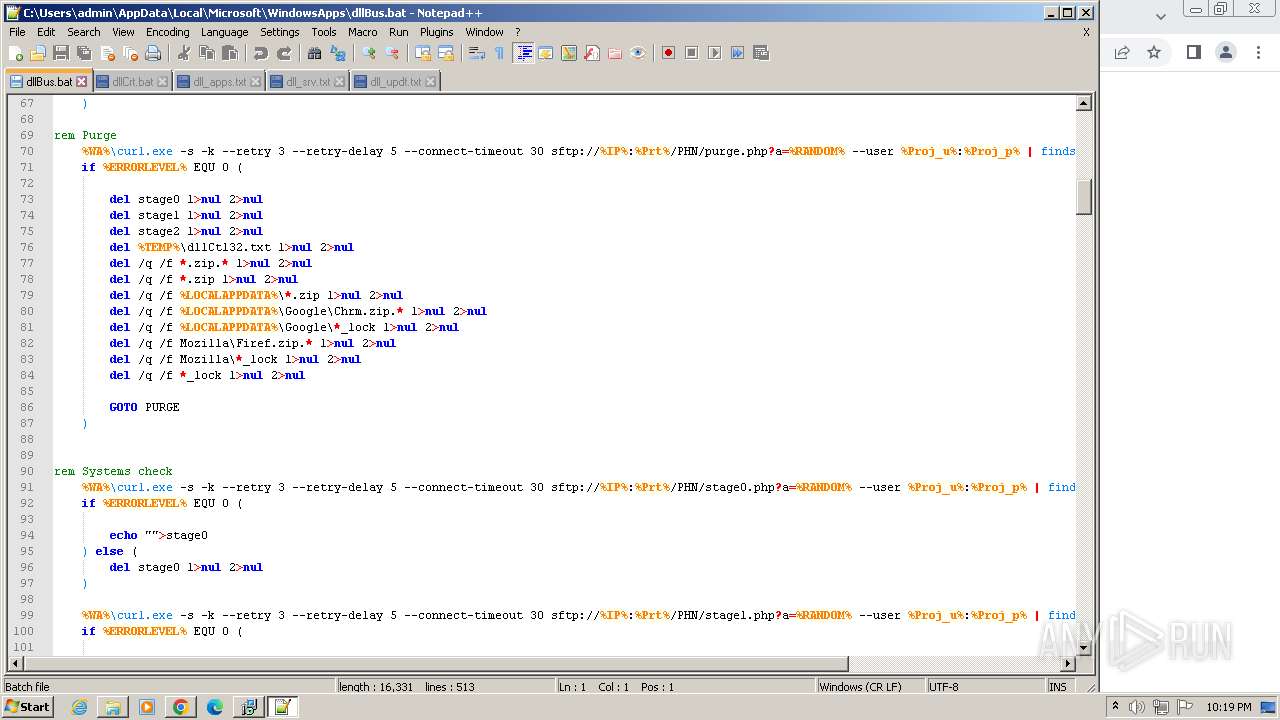Open Internet Explorer from the taskbar
This screenshot has width=1280, height=720.
click(x=79, y=707)
